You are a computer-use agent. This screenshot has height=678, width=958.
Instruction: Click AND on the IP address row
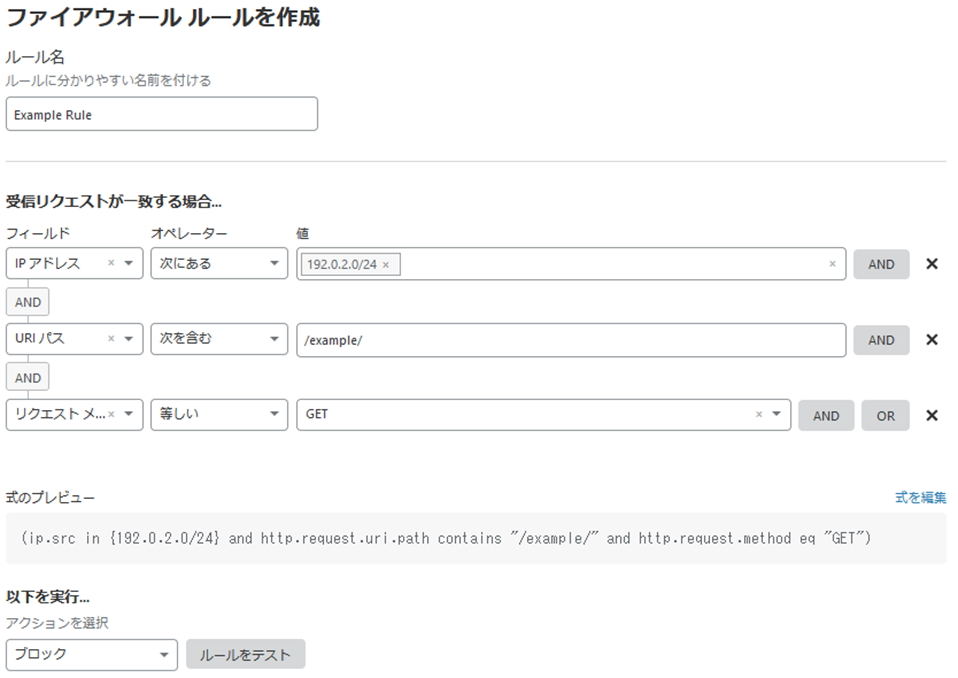[x=881, y=264]
